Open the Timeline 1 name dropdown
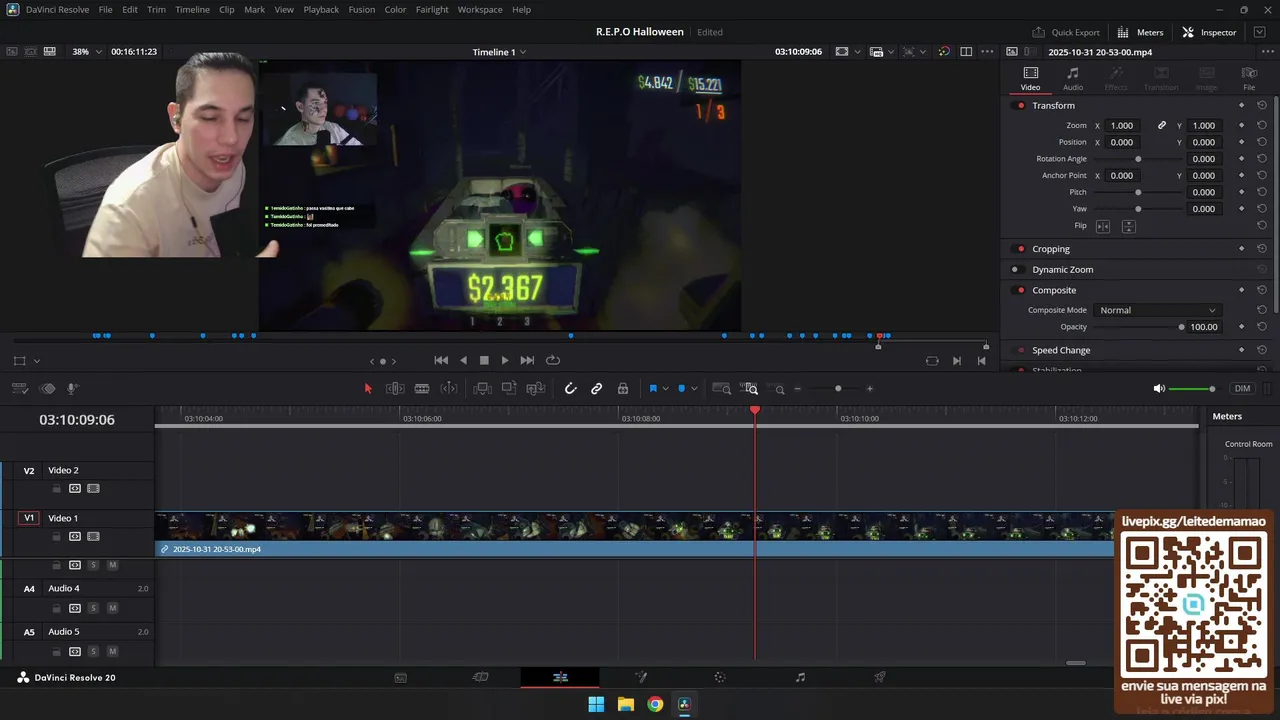 pyautogui.click(x=499, y=52)
